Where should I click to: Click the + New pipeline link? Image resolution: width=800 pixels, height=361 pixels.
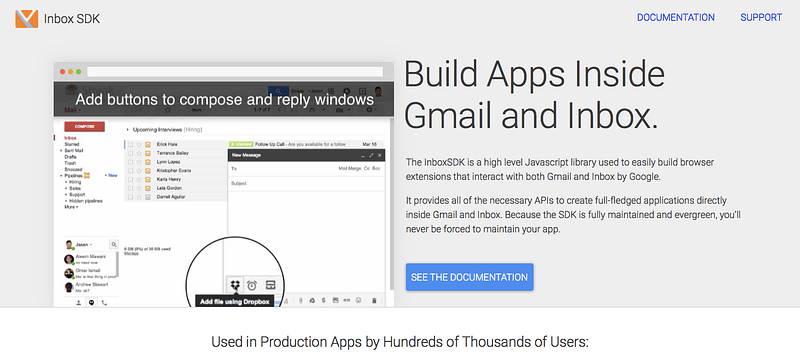111,175
